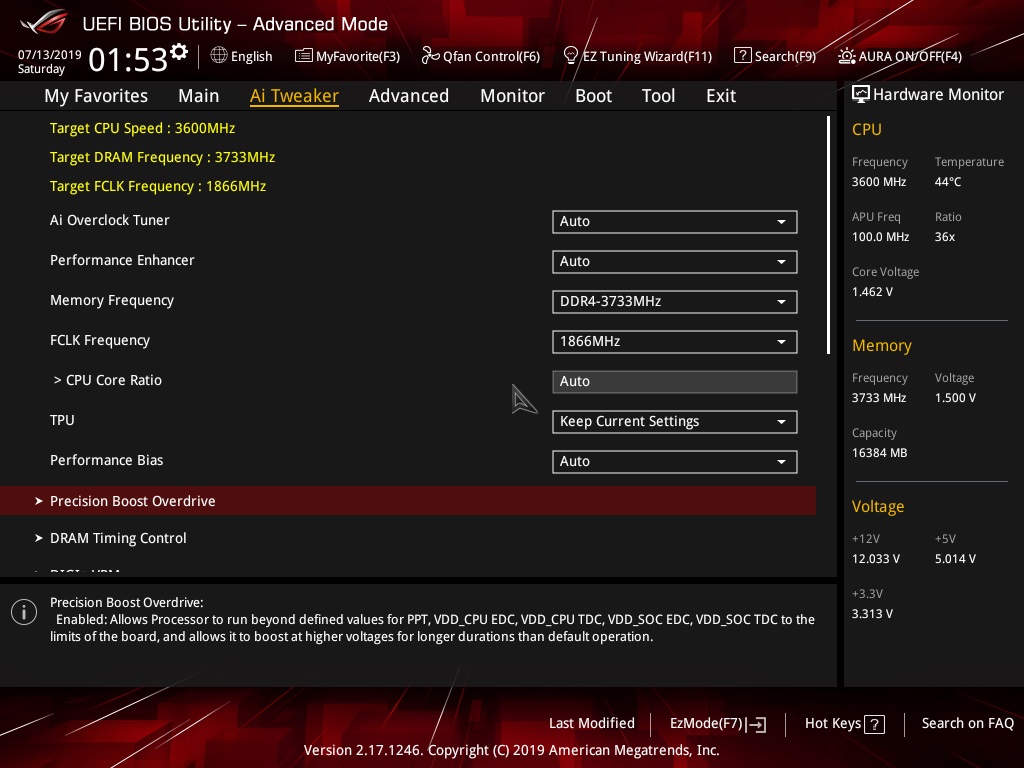Image resolution: width=1024 pixels, height=768 pixels.
Task: Expand the CPU Core Ratio row
Action: pos(107,380)
